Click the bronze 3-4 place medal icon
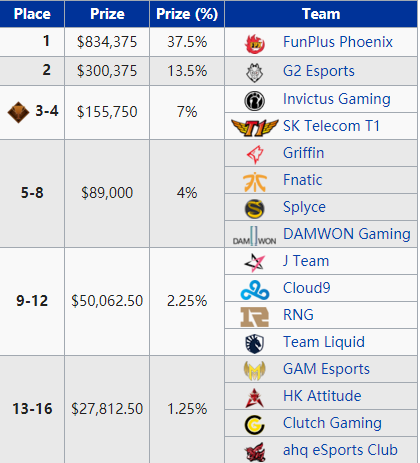Screen dimensions: 420x463 (18, 112)
